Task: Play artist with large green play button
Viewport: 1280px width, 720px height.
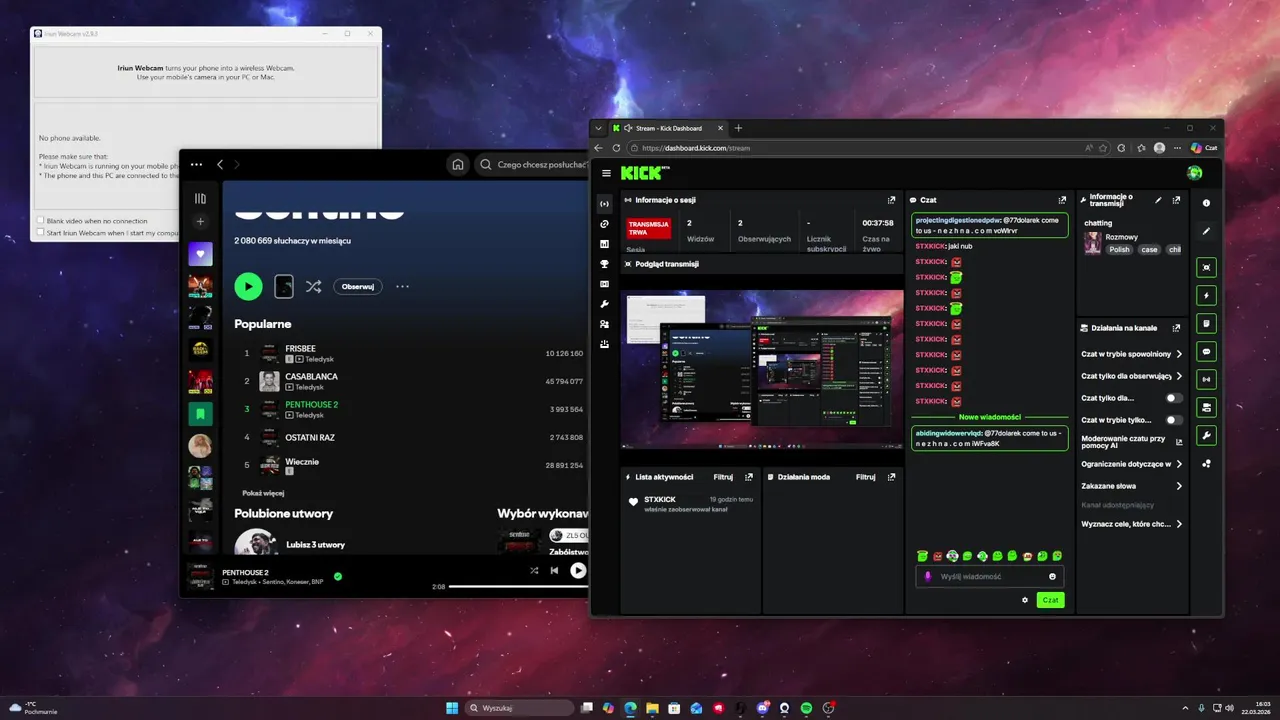Action: [x=248, y=287]
